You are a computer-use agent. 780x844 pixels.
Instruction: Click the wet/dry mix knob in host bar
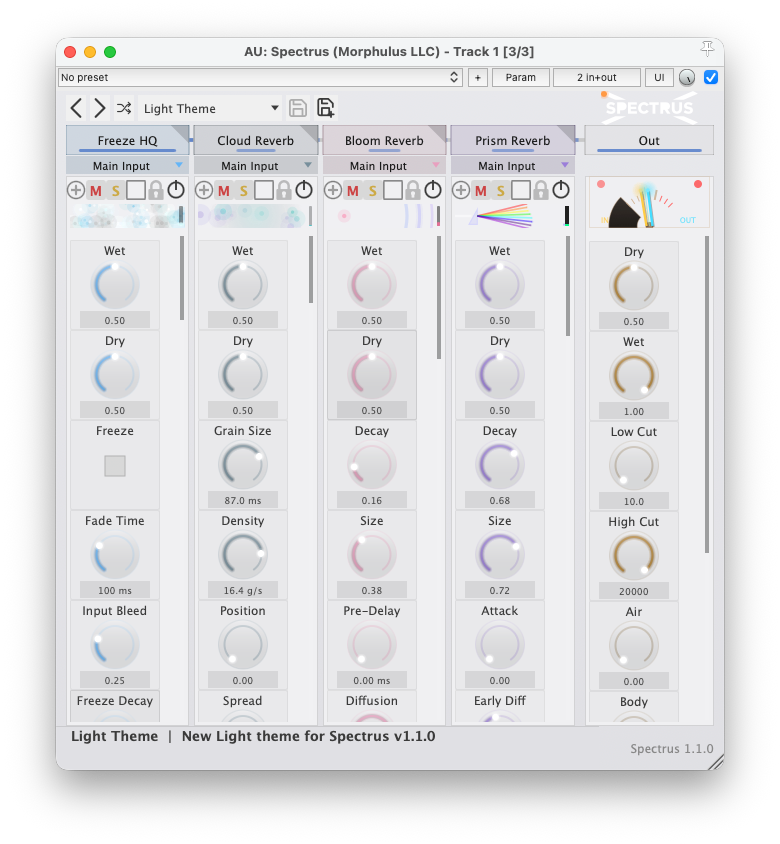pyautogui.click(x=687, y=78)
